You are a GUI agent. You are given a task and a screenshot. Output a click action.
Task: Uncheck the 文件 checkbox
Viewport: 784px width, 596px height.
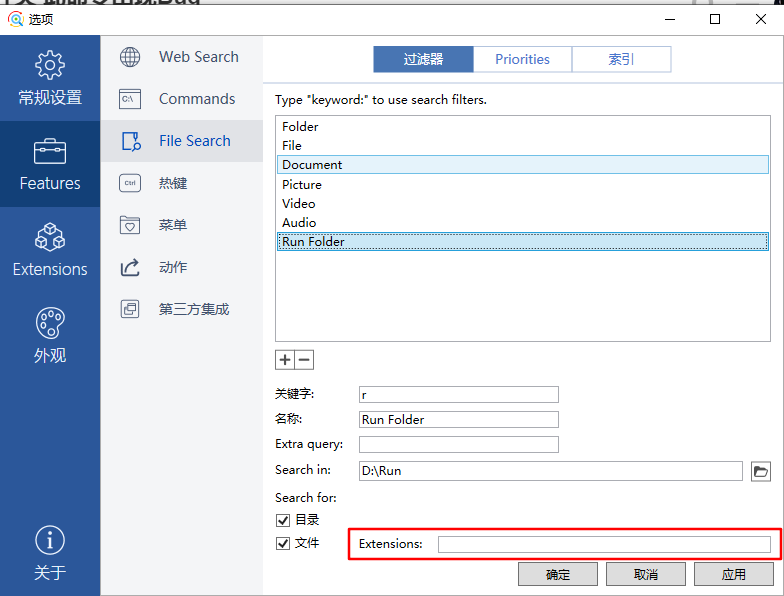coord(283,543)
